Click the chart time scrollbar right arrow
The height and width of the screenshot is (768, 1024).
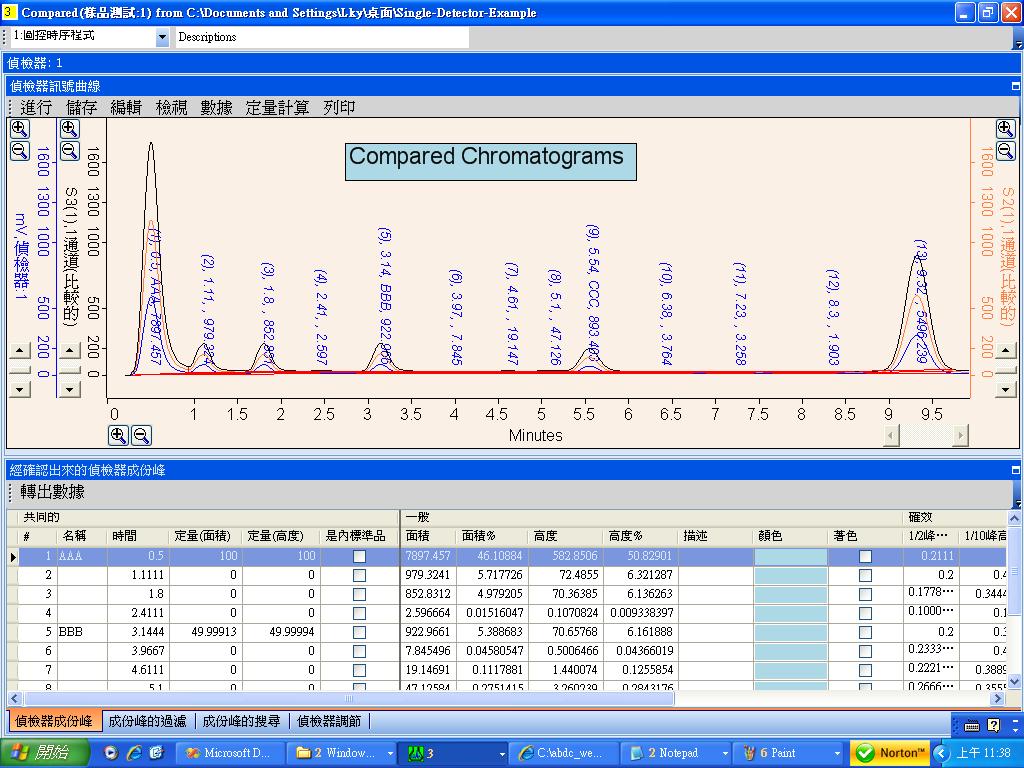pos(959,435)
